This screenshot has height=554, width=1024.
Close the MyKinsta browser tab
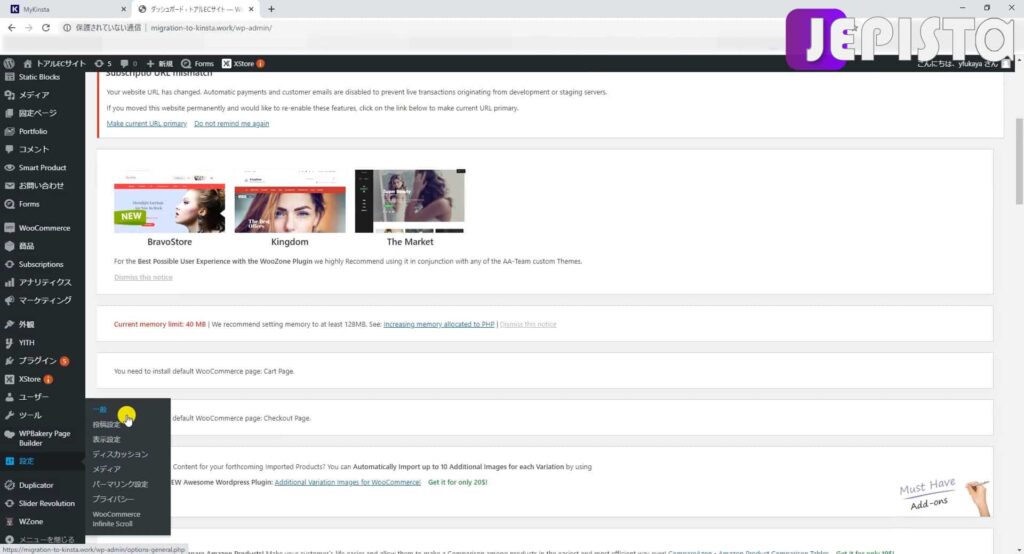tap(123, 9)
